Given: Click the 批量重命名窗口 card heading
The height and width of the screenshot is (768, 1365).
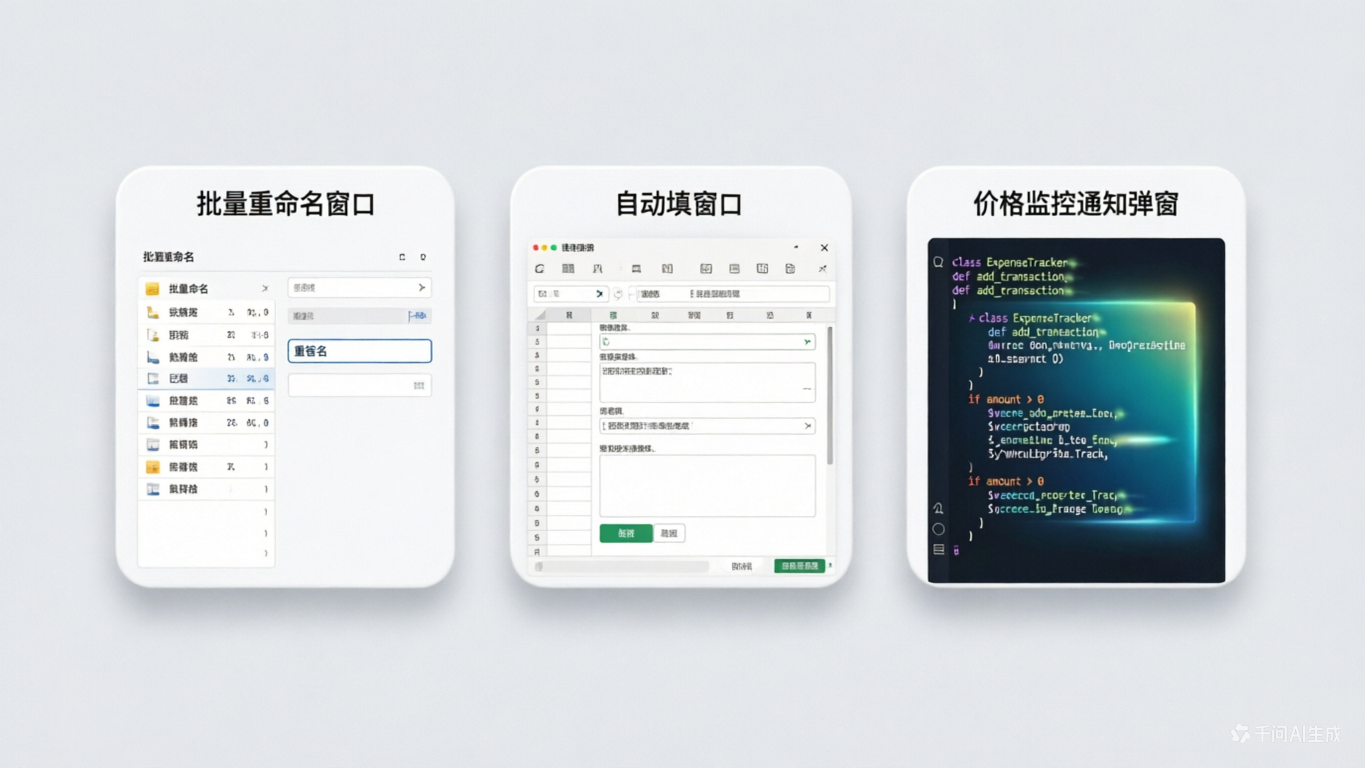Looking at the screenshot, I should [x=285, y=204].
